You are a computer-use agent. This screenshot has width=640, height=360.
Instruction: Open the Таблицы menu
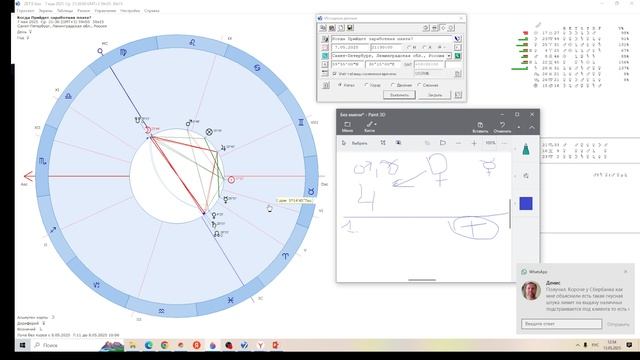click(65, 11)
